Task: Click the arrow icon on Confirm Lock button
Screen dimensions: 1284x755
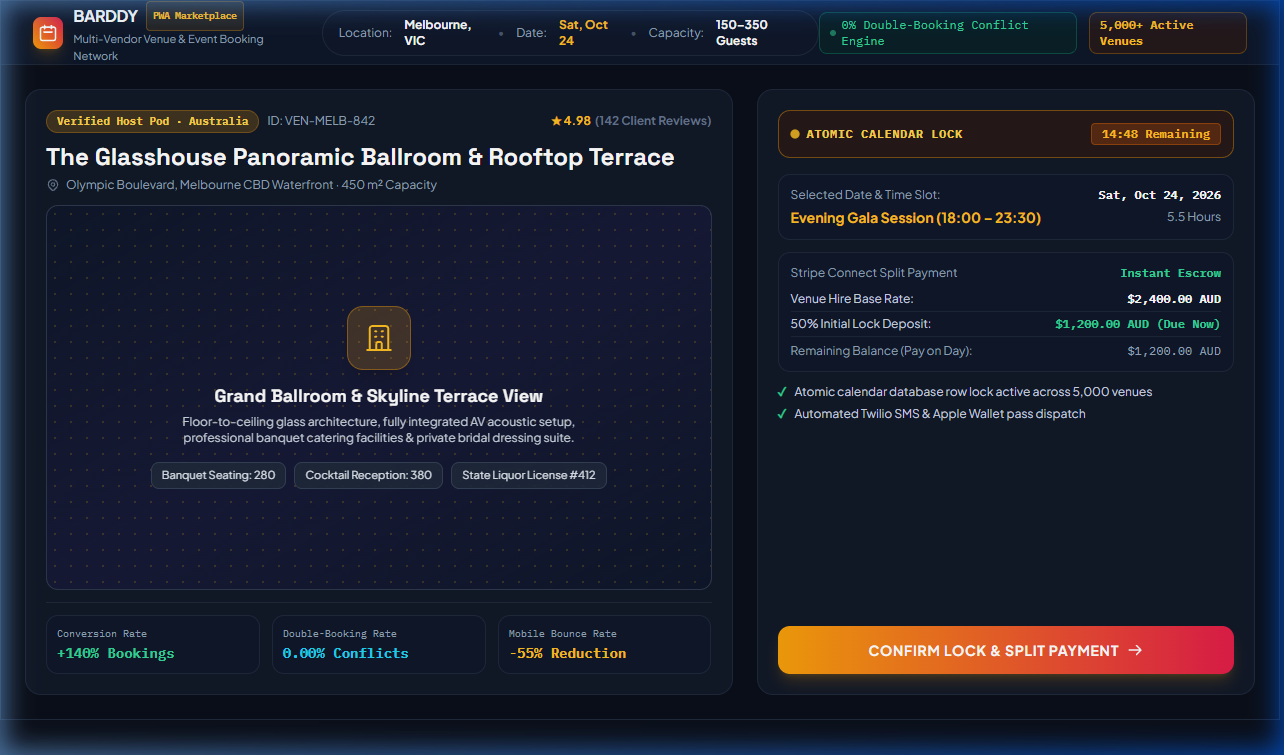Action: pos(1135,650)
